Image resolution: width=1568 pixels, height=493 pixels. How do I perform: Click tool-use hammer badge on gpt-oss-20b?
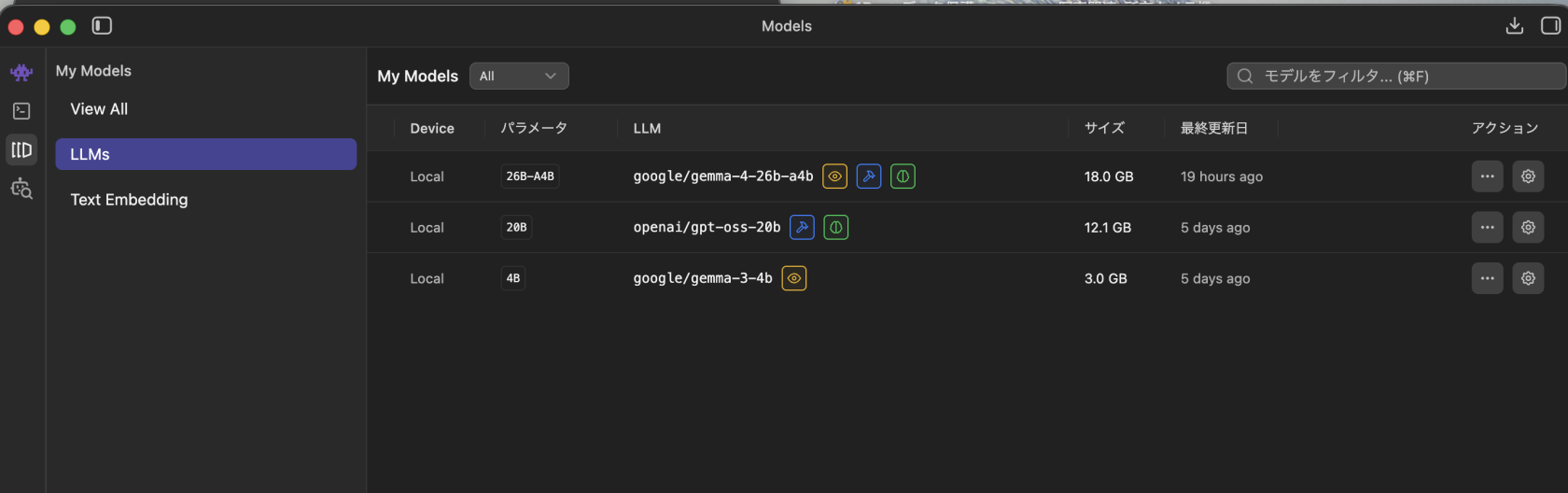(x=802, y=227)
